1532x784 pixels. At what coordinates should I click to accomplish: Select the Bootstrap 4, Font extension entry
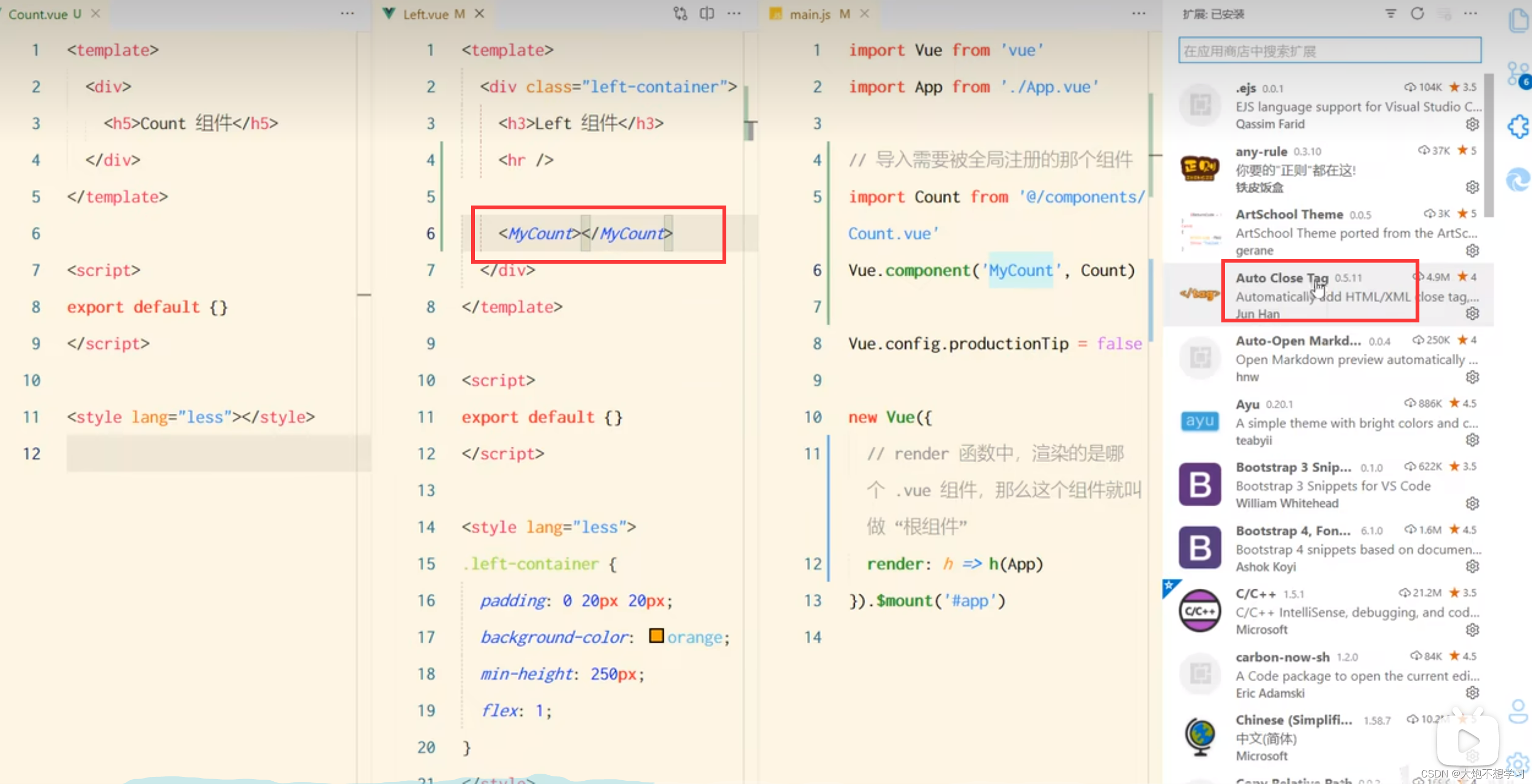[x=1329, y=548]
